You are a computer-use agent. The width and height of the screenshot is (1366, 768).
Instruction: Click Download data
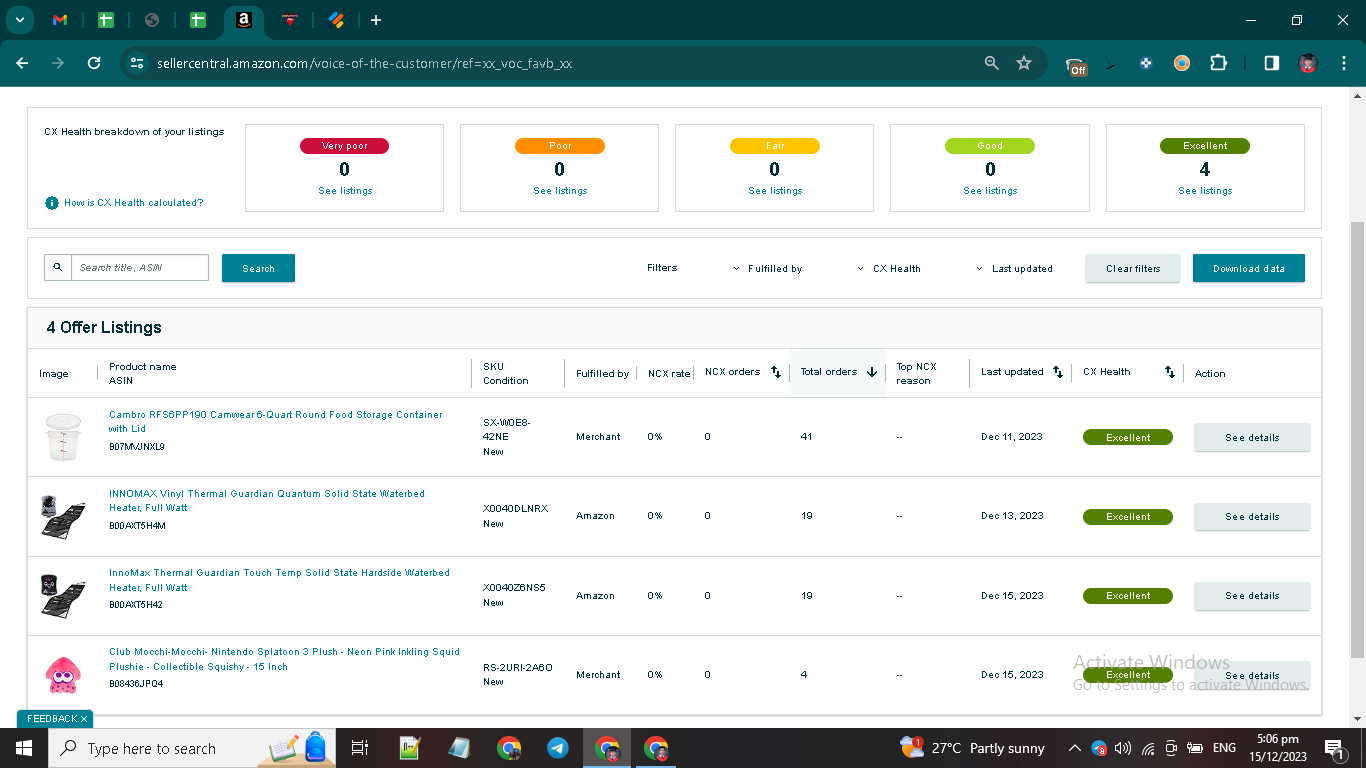(1249, 268)
